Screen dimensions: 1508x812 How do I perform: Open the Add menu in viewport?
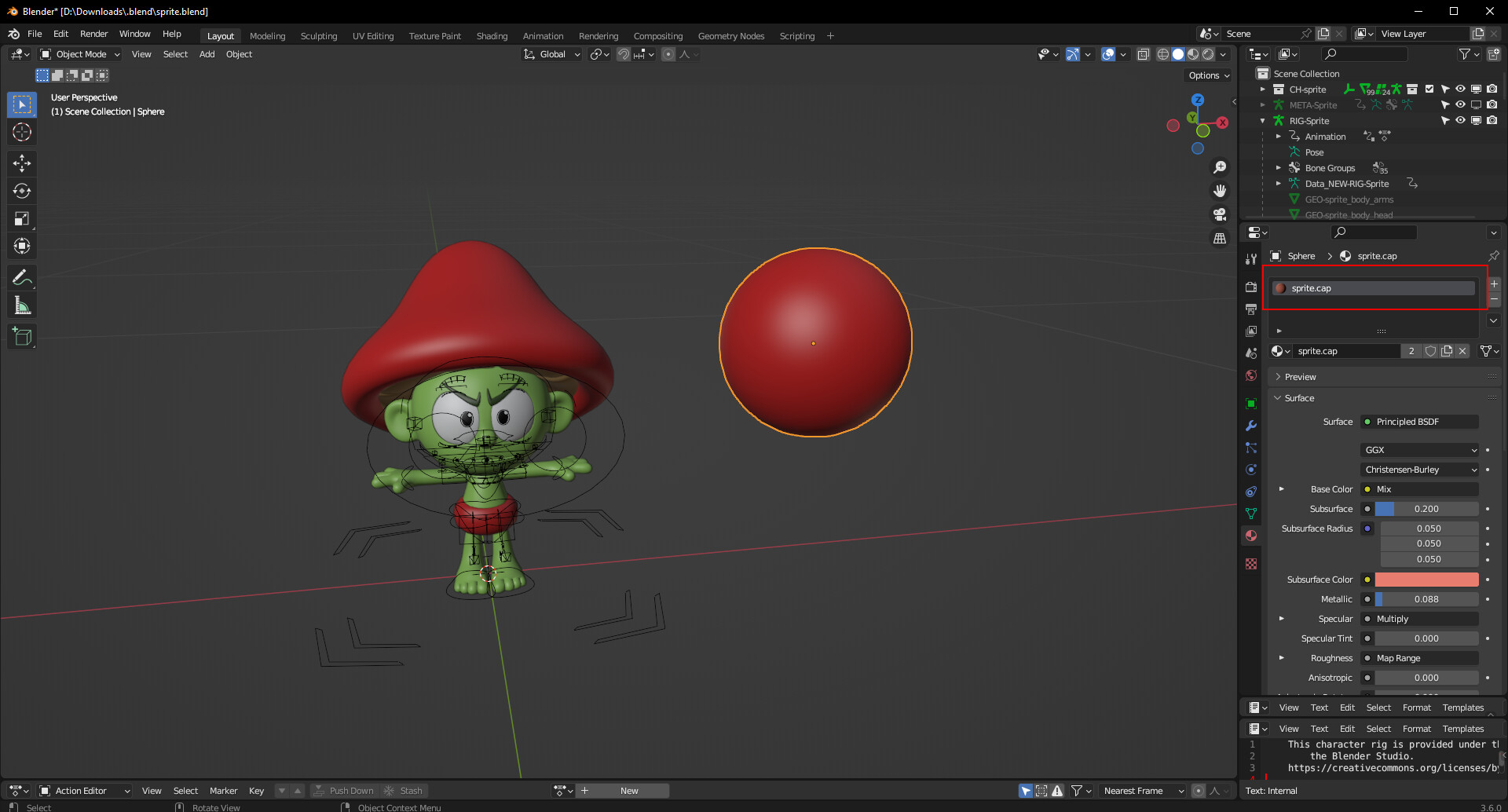coord(207,54)
